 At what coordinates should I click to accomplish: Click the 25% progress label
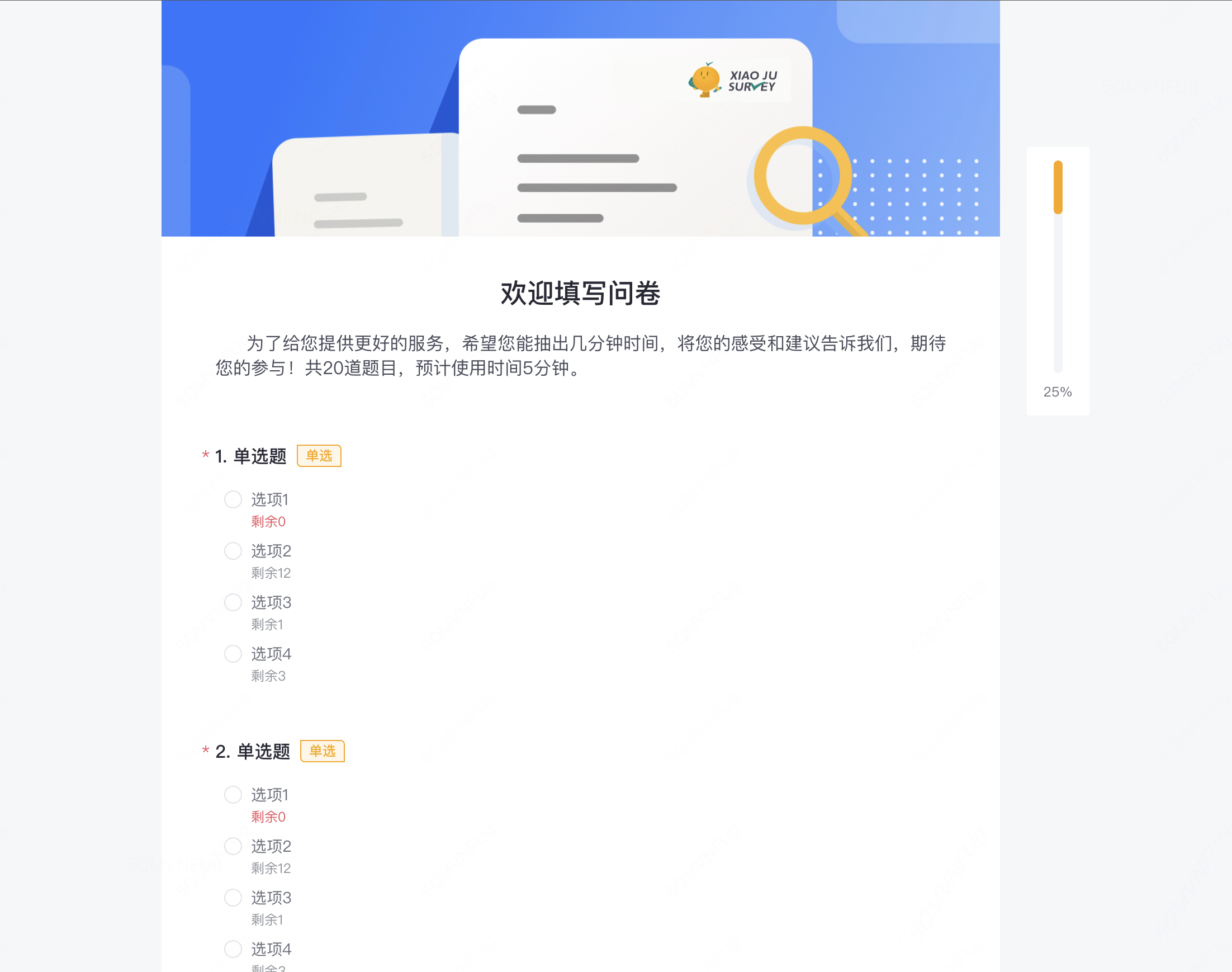[1058, 391]
